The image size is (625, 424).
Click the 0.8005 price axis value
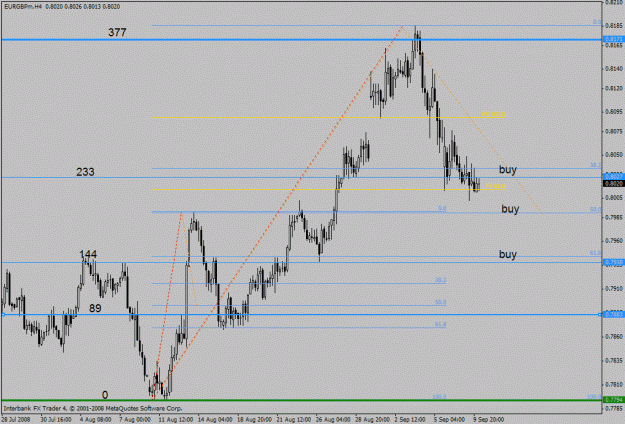point(614,198)
